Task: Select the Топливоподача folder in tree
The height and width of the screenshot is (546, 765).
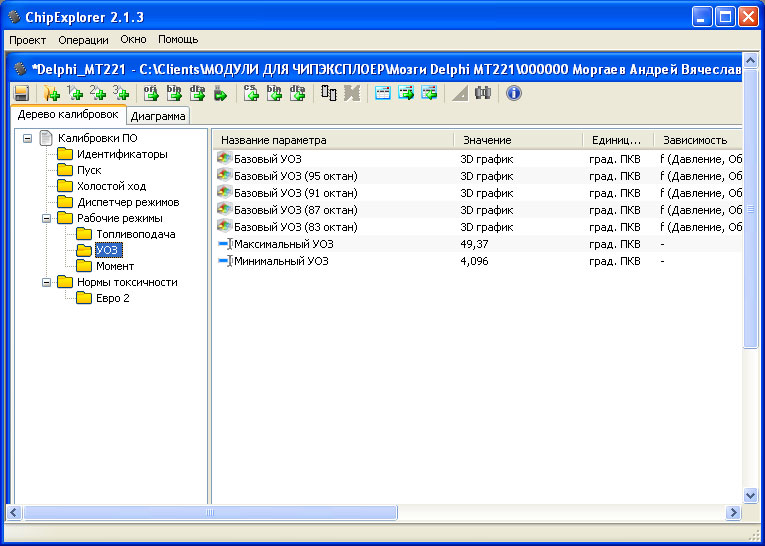Action: click(135, 234)
